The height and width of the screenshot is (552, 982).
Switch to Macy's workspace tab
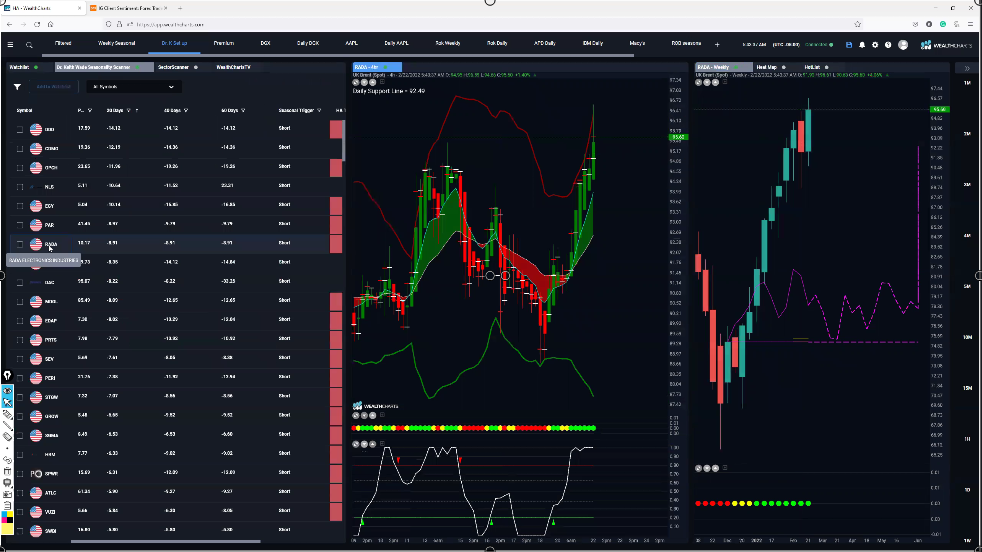638,43
